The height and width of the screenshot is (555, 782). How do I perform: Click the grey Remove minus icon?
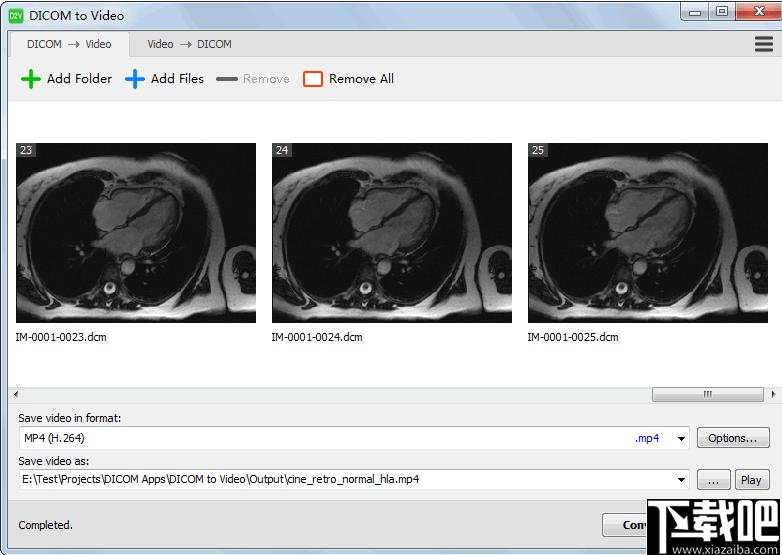coord(227,79)
